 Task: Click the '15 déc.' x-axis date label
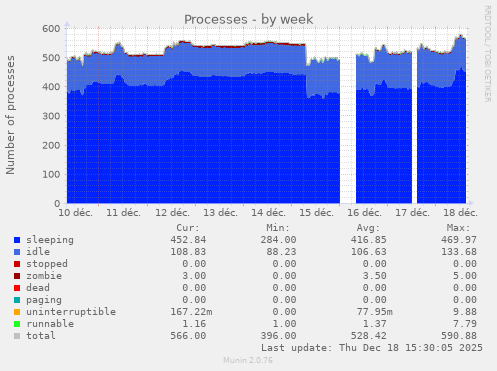click(316, 213)
